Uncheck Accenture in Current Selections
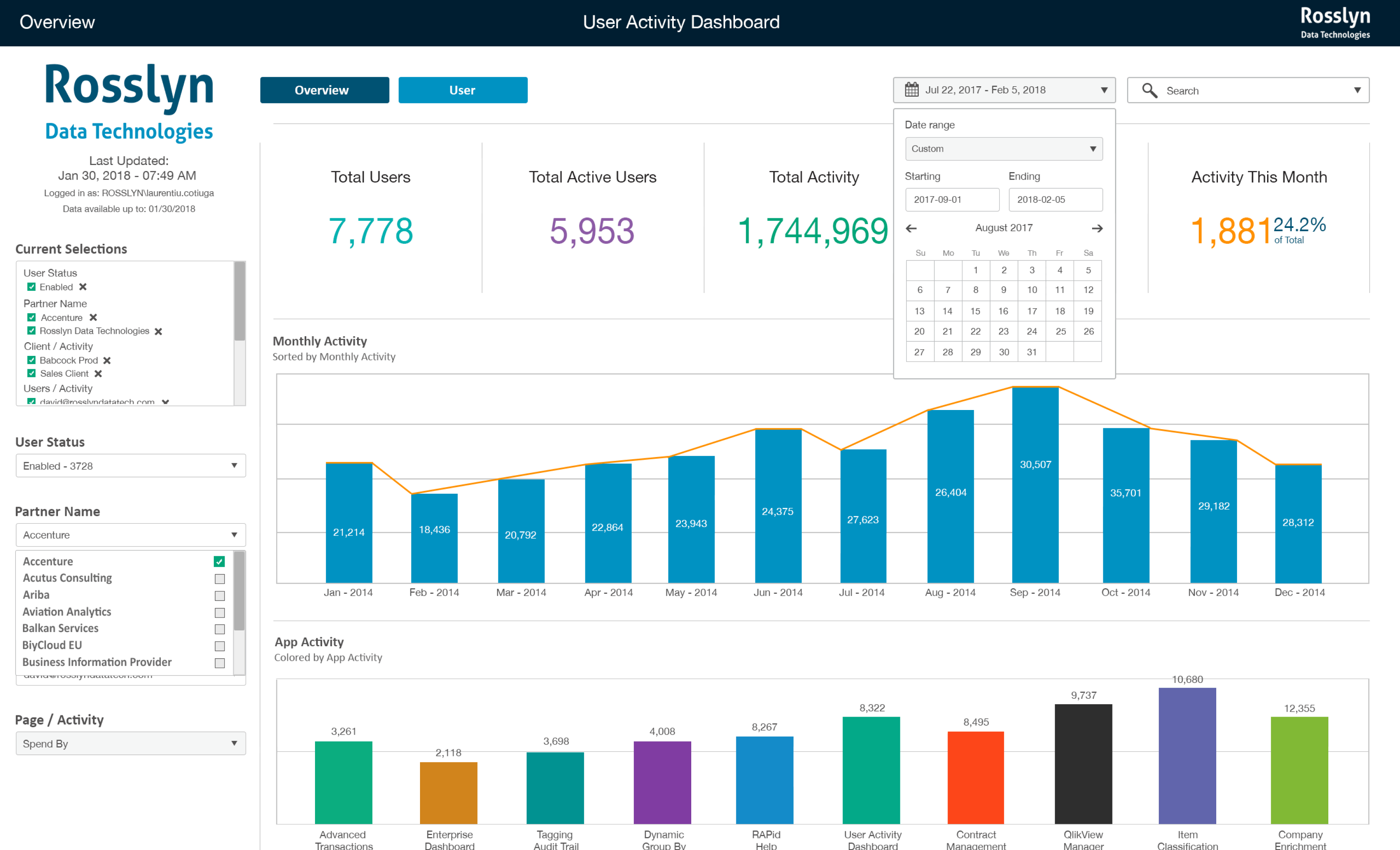1400x850 pixels. click(31, 317)
